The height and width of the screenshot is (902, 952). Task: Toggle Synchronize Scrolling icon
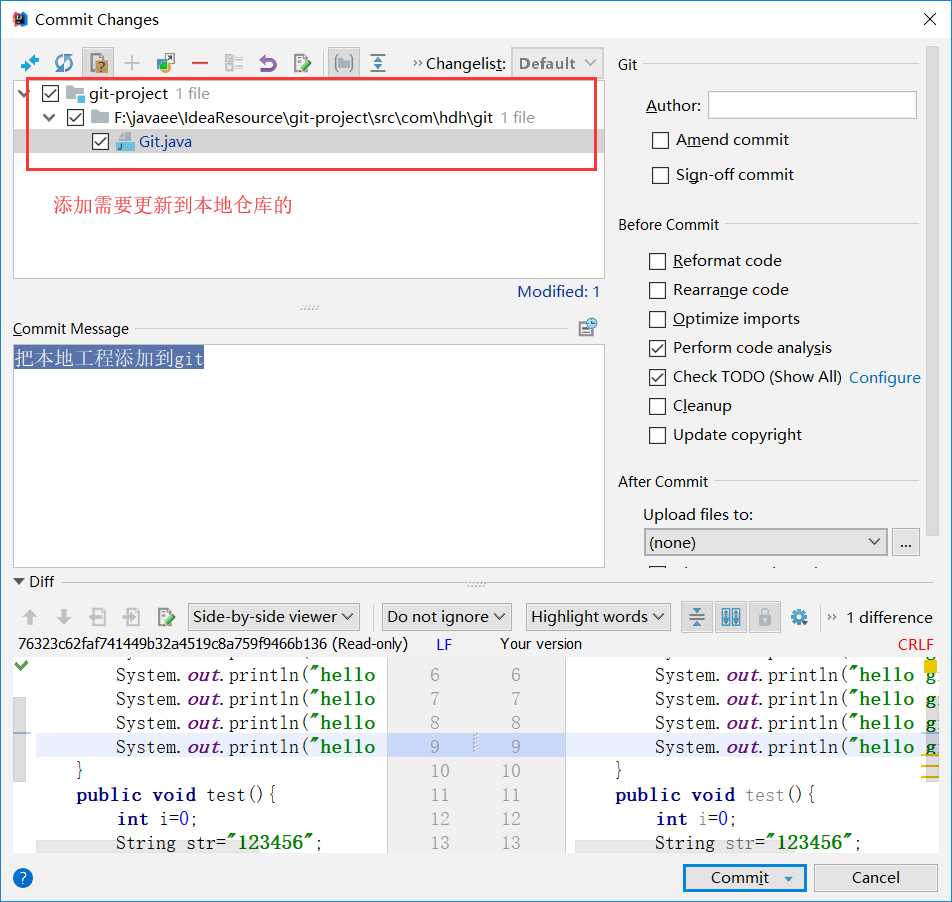[731, 617]
